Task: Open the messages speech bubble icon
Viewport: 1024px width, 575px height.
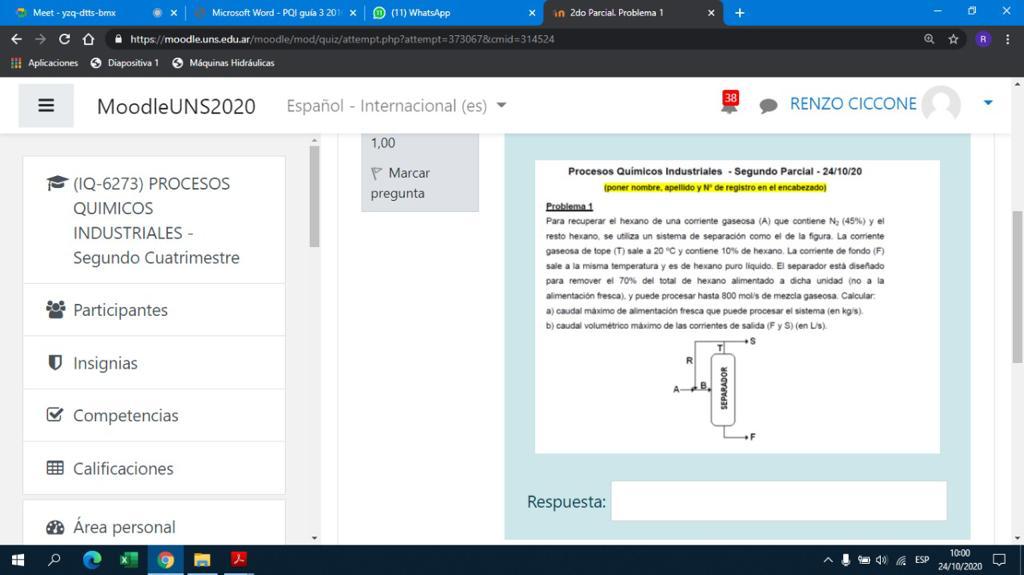Action: tap(768, 106)
